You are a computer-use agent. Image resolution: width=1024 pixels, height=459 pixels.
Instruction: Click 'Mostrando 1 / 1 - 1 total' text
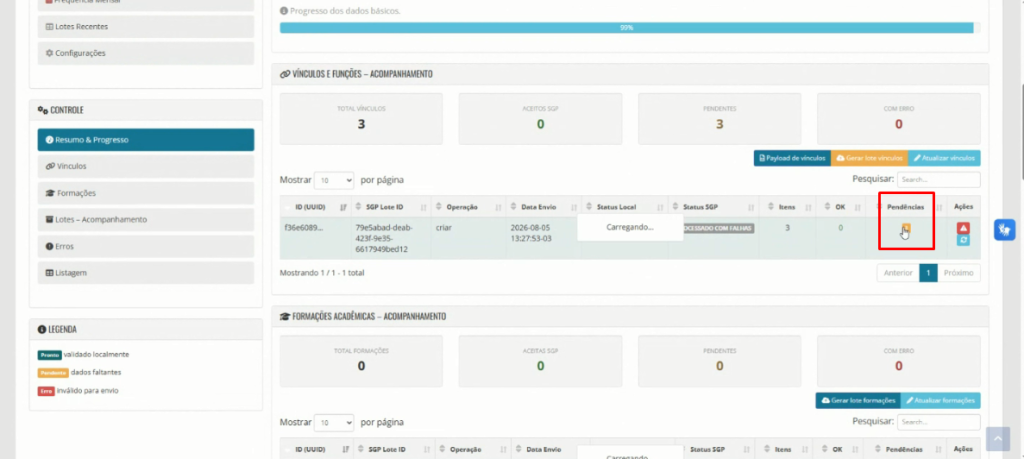(x=322, y=273)
